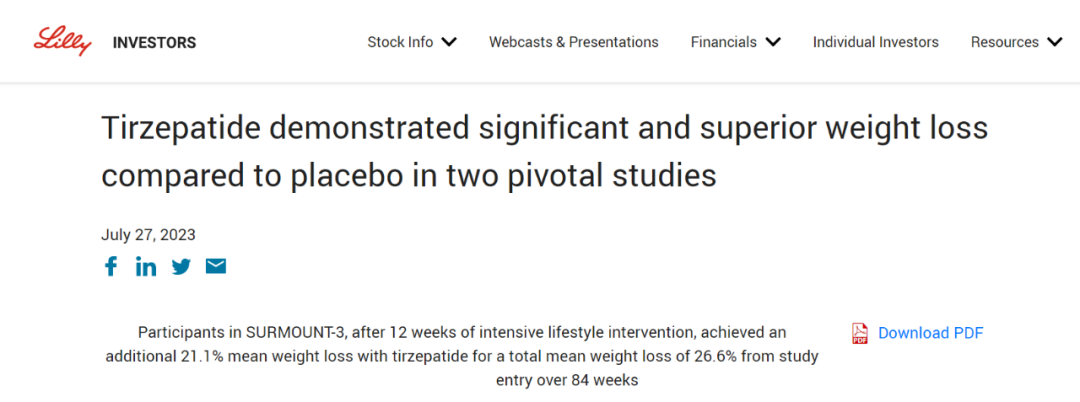The width and height of the screenshot is (1080, 402).
Task: Share the article on Twitter
Action: (181, 266)
